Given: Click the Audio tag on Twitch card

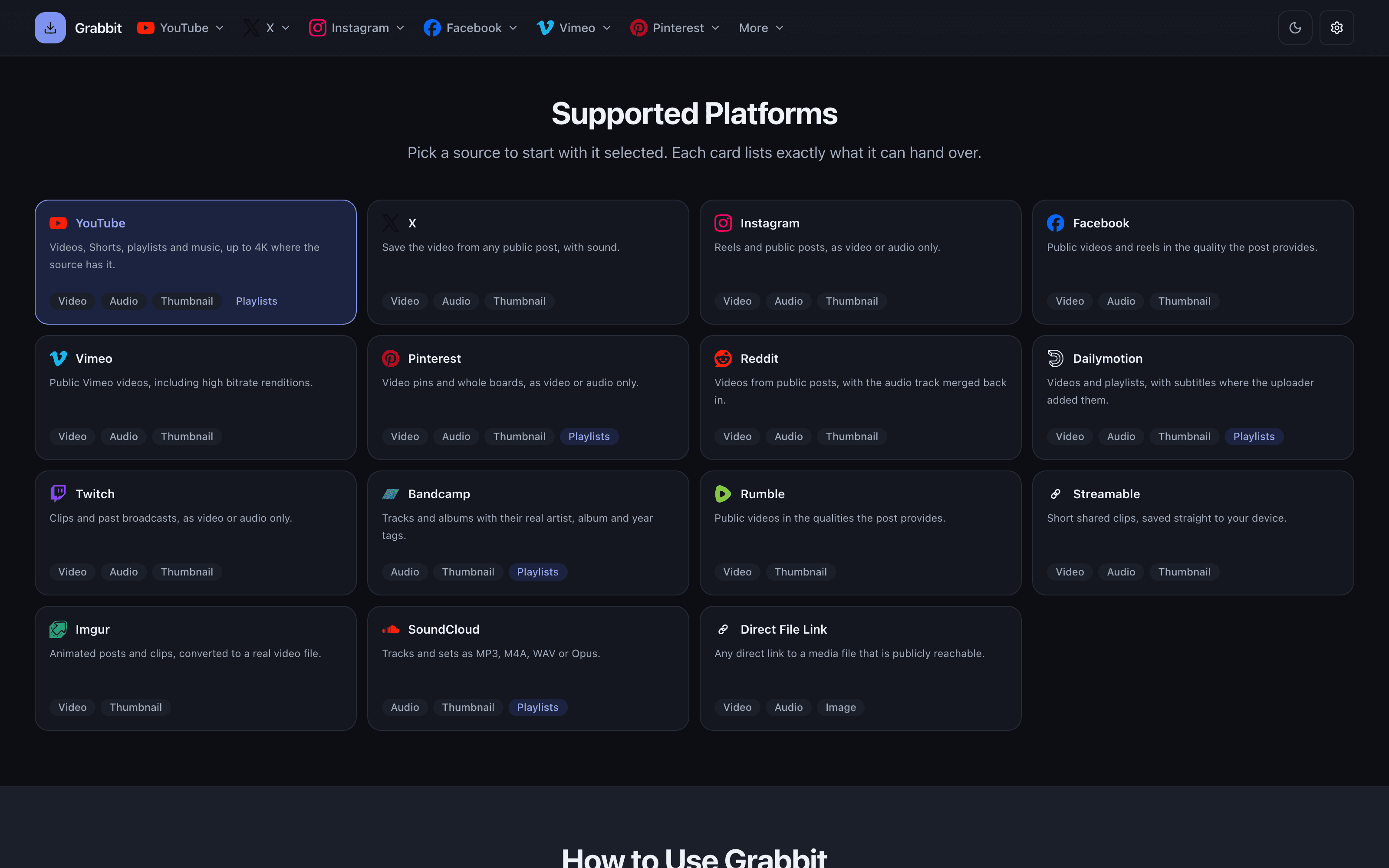Looking at the screenshot, I should click(x=123, y=572).
